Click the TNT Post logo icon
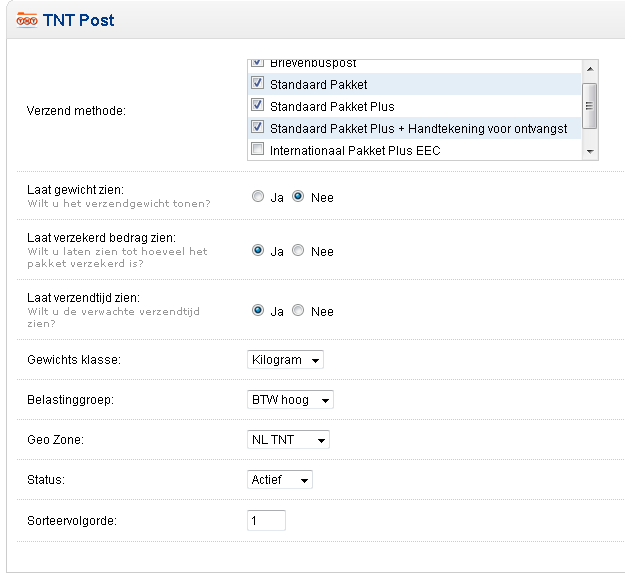 click(27, 20)
